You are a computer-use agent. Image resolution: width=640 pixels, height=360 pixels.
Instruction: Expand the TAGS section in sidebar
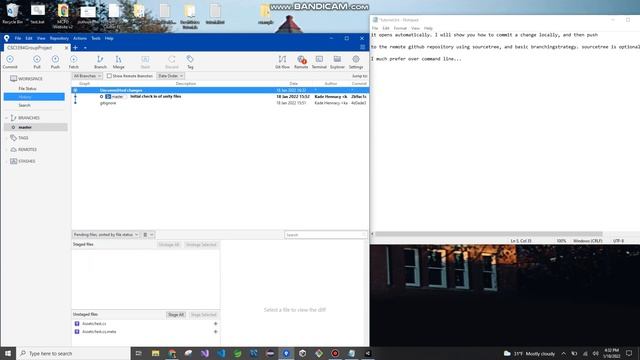click(6, 138)
